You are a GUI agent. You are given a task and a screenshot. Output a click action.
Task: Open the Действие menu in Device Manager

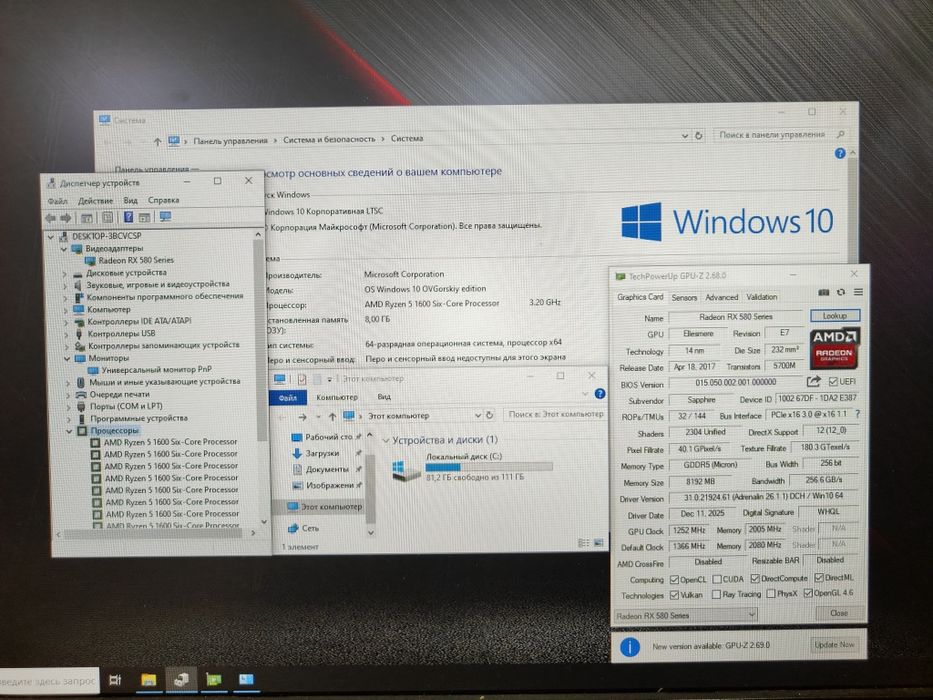95,201
